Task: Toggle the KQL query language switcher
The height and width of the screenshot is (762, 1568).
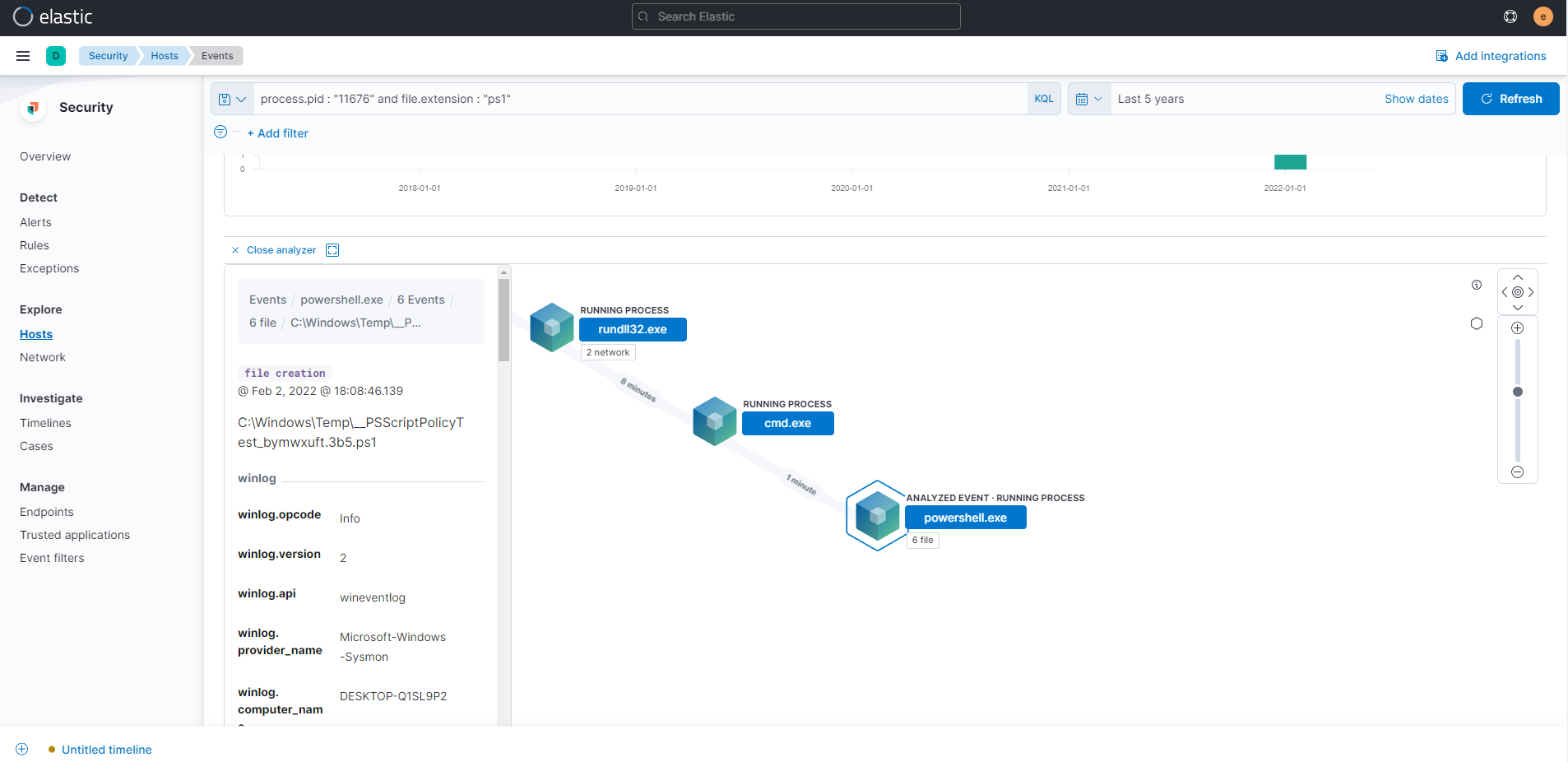Action: 1043,99
